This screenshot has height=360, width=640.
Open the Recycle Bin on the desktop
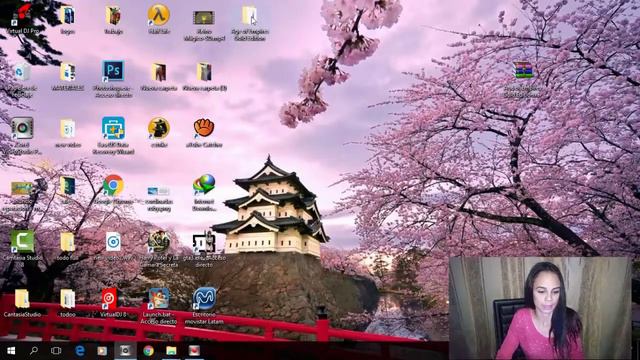(x=22, y=80)
